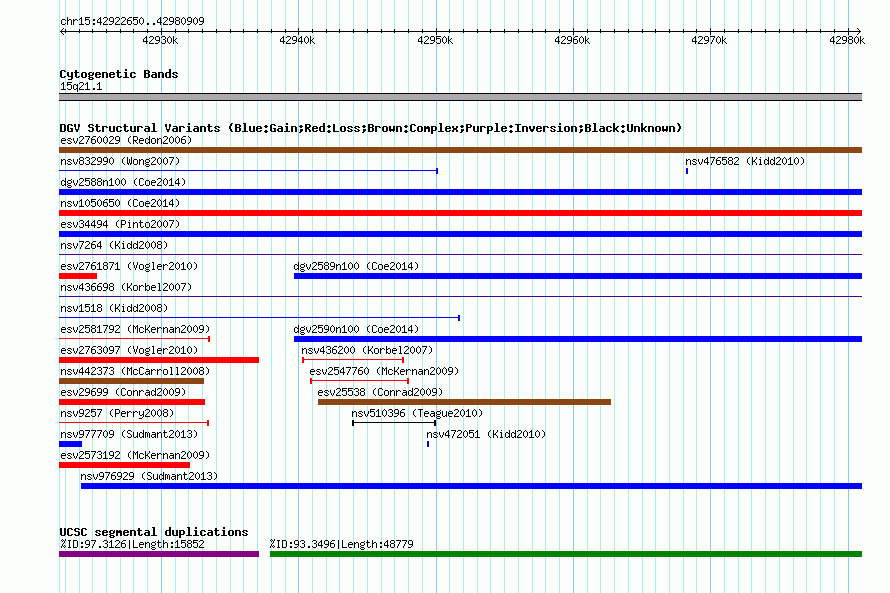The width and height of the screenshot is (890, 593).
Task: Click the nsv442373 (McCarroll2008) label
Action: [135, 371]
